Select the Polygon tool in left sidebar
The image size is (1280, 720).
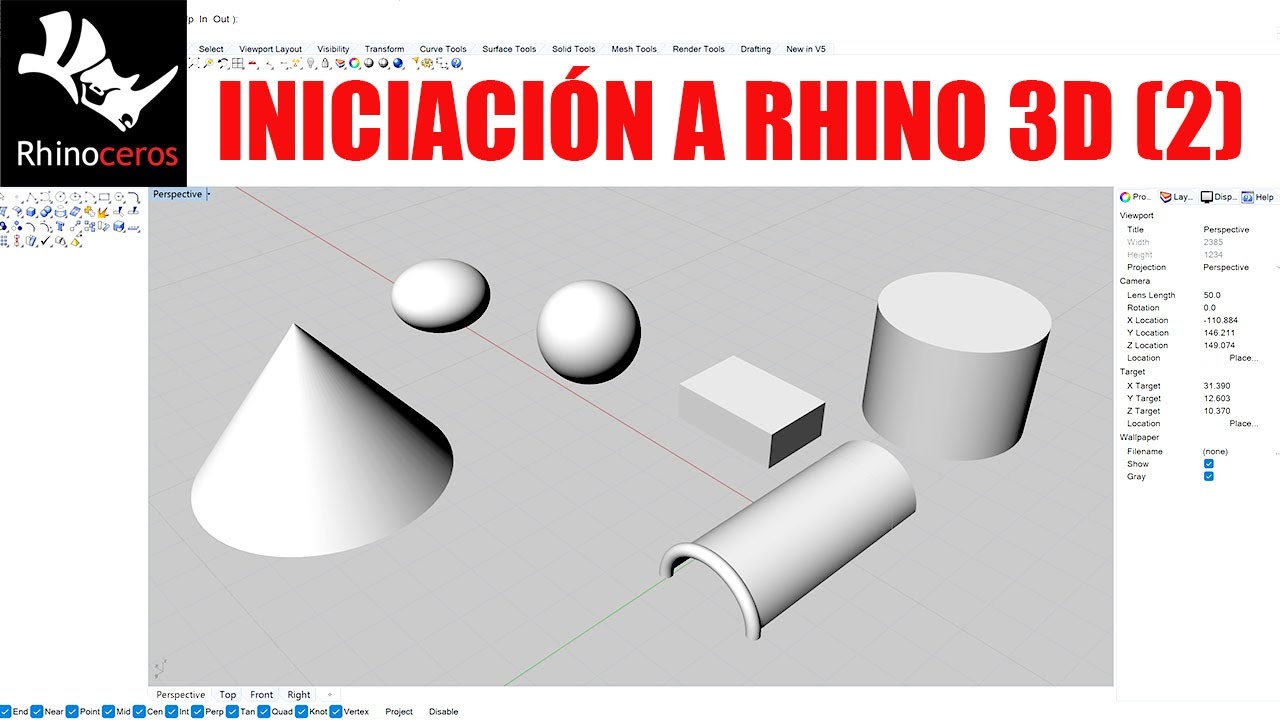tap(118, 197)
